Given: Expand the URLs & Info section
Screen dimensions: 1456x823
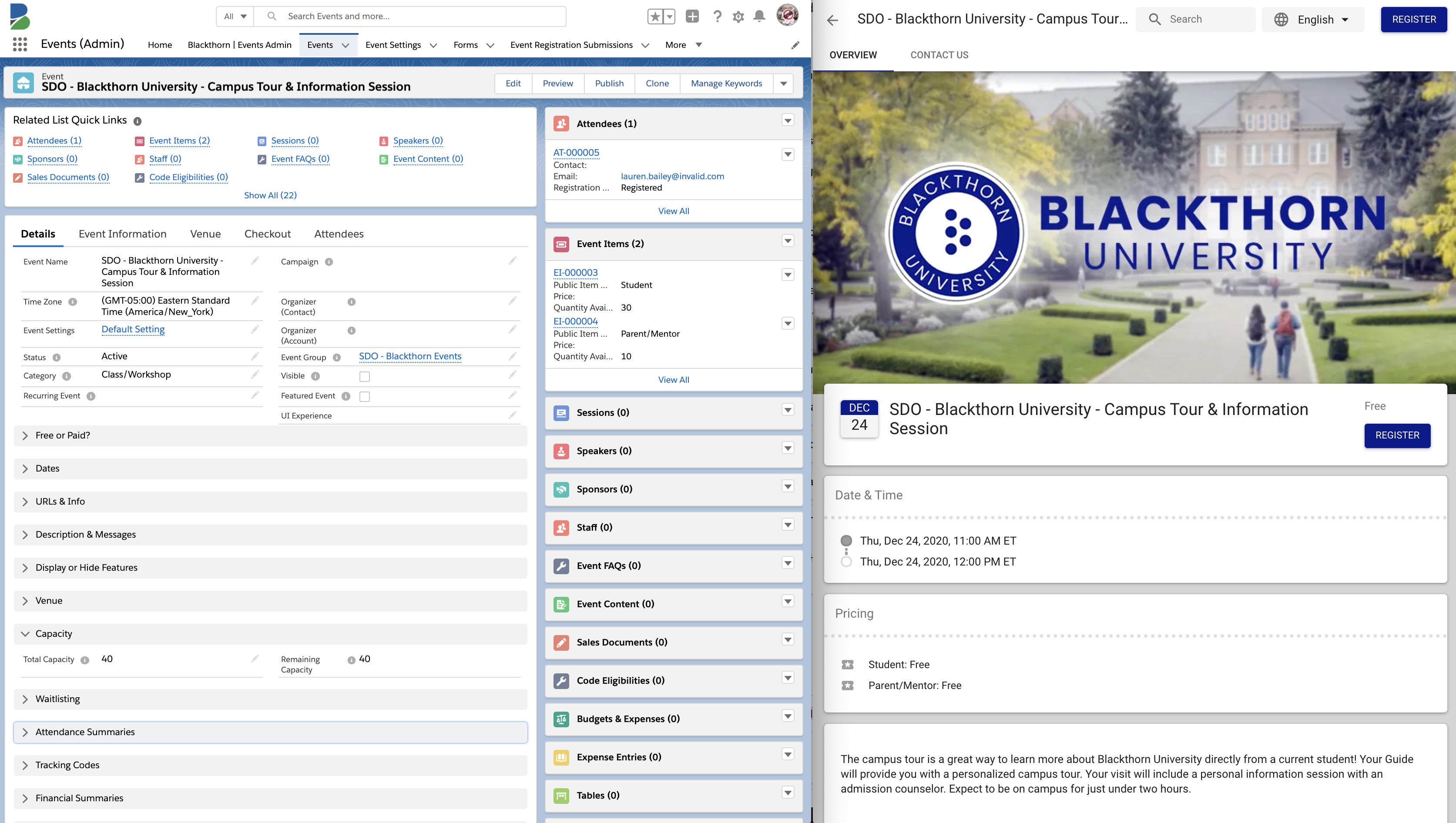Looking at the screenshot, I should 270,502.
